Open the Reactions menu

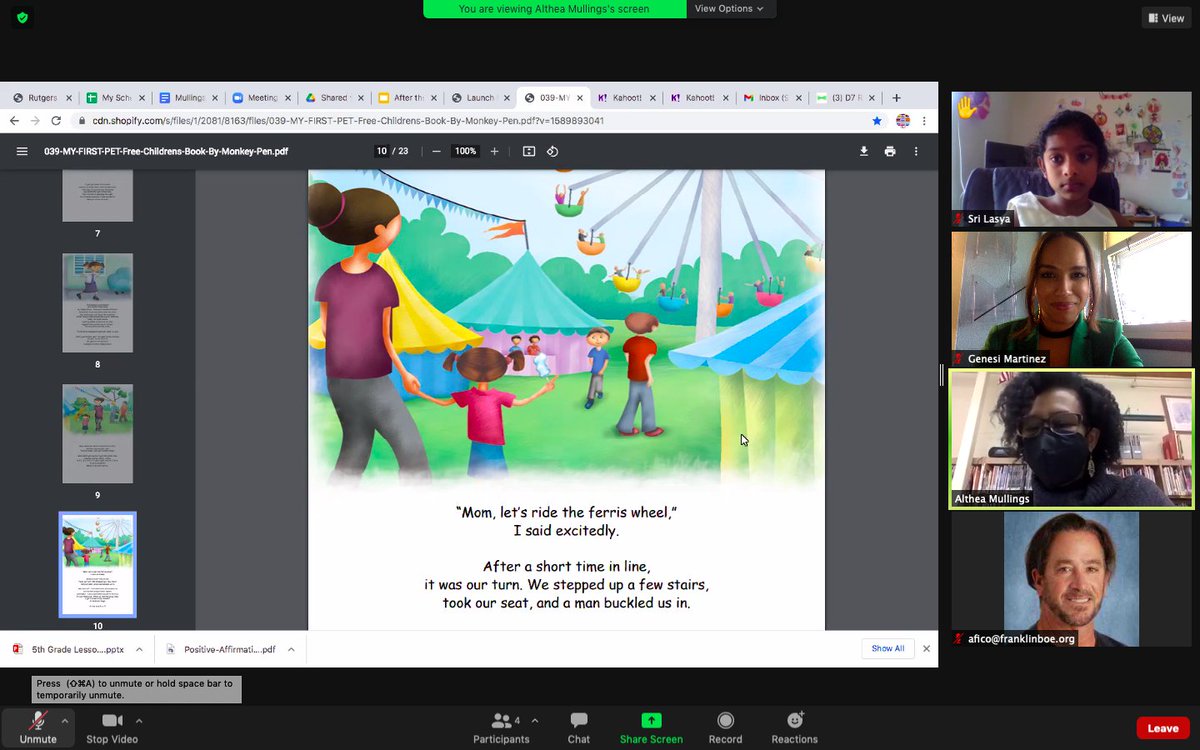pos(794,728)
